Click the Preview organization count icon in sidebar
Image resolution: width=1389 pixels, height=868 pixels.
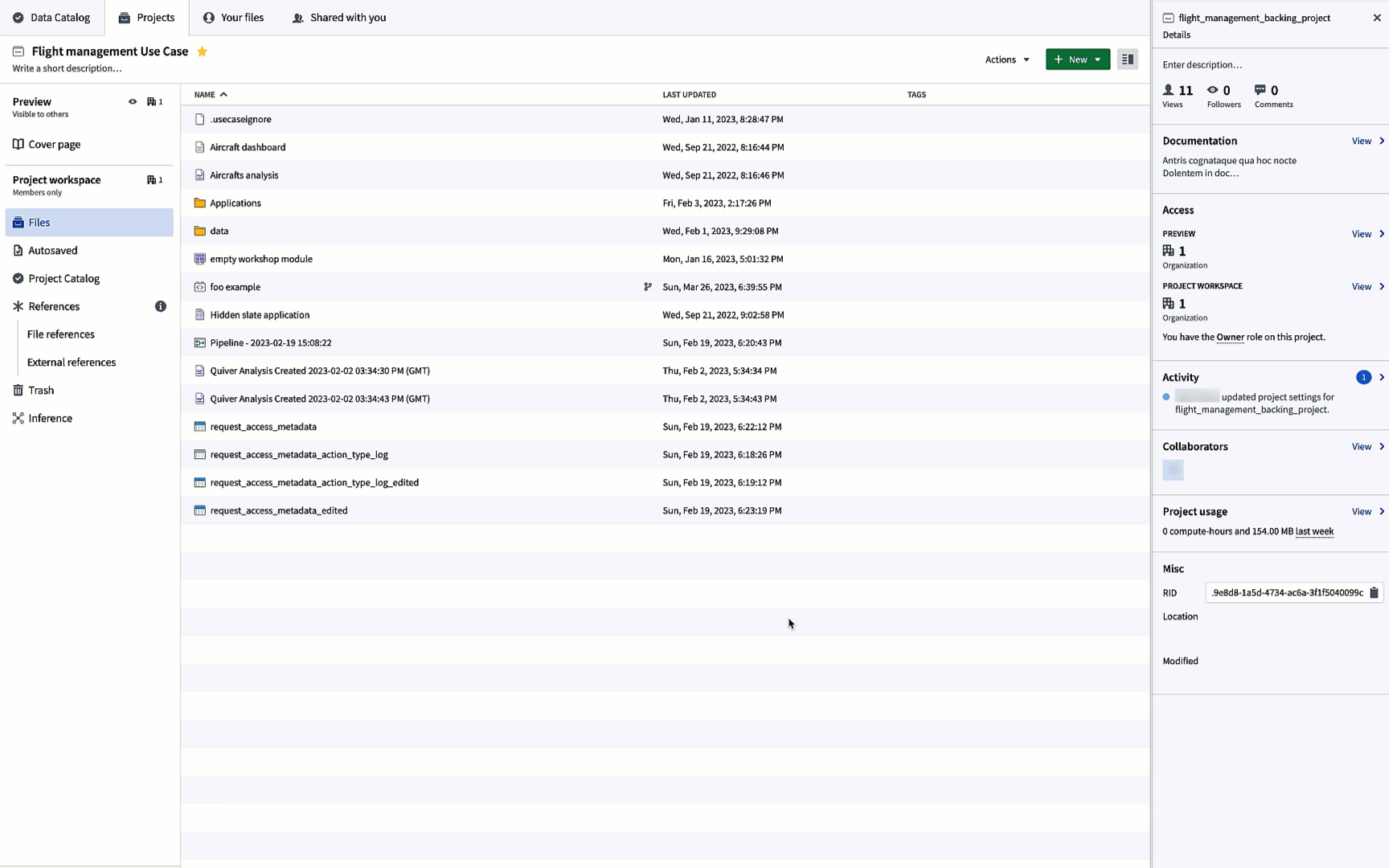pyautogui.click(x=151, y=102)
